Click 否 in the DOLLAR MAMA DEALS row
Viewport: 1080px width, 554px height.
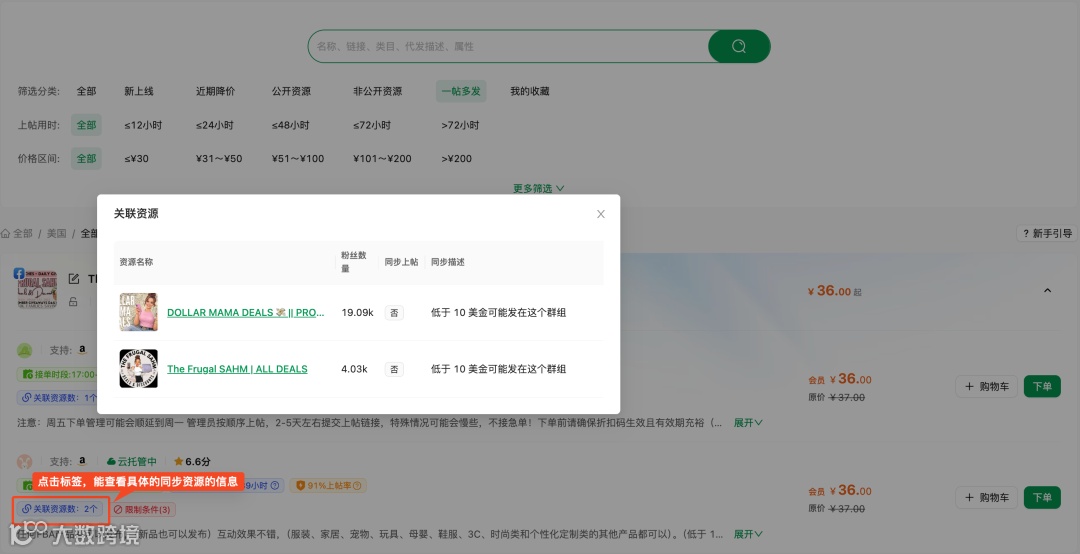(x=394, y=313)
